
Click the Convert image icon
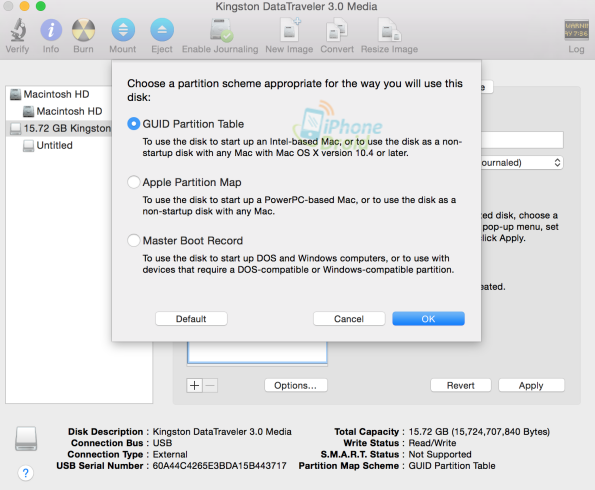coord(337,30)
